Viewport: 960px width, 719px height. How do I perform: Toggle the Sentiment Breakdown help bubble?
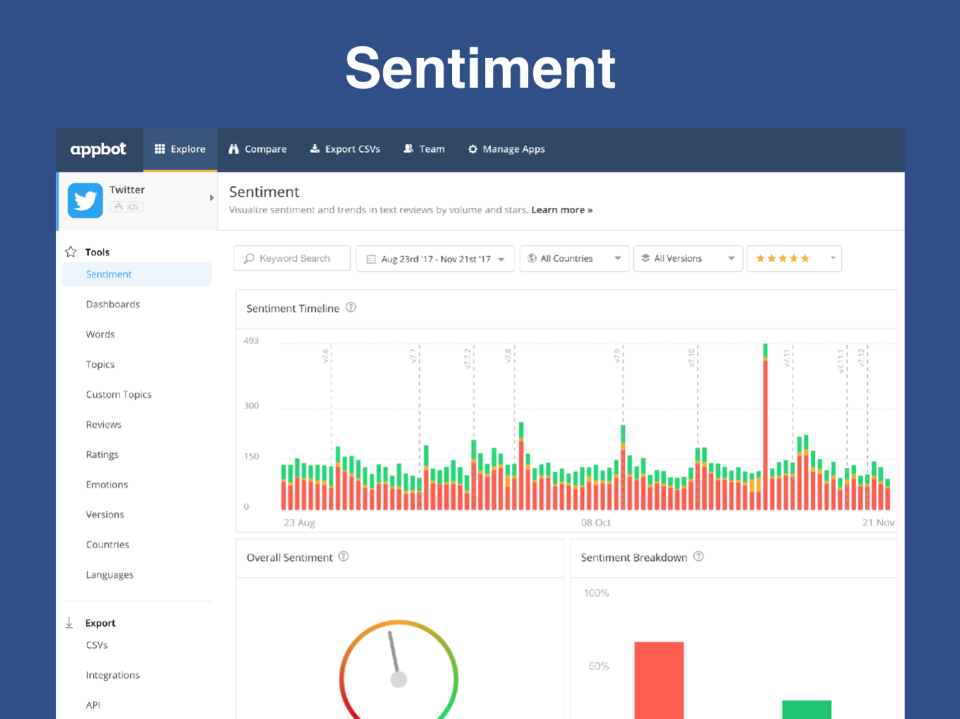(700, 557)
